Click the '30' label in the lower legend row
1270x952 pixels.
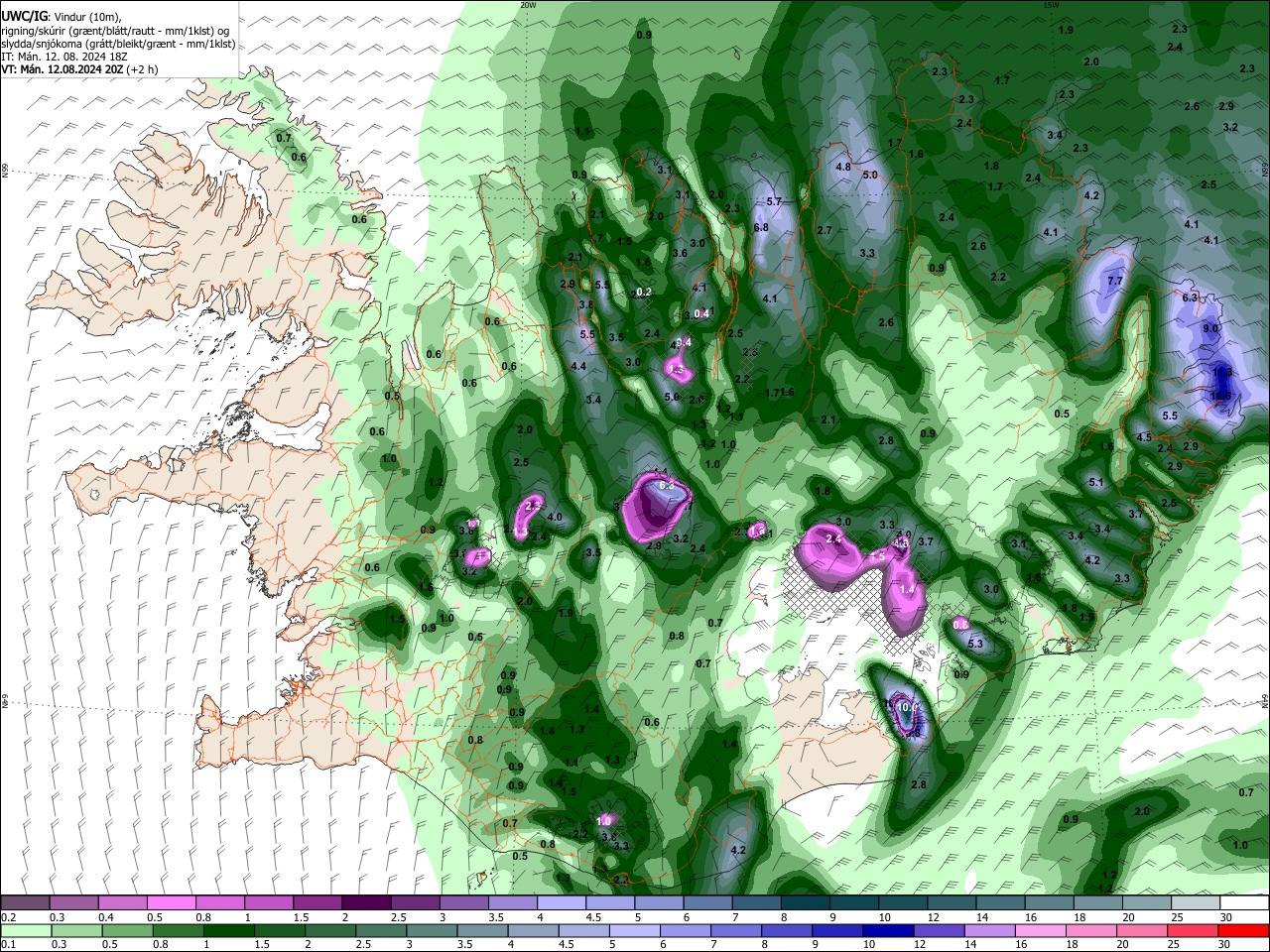pyautogui.click(x=1226, y=945)
